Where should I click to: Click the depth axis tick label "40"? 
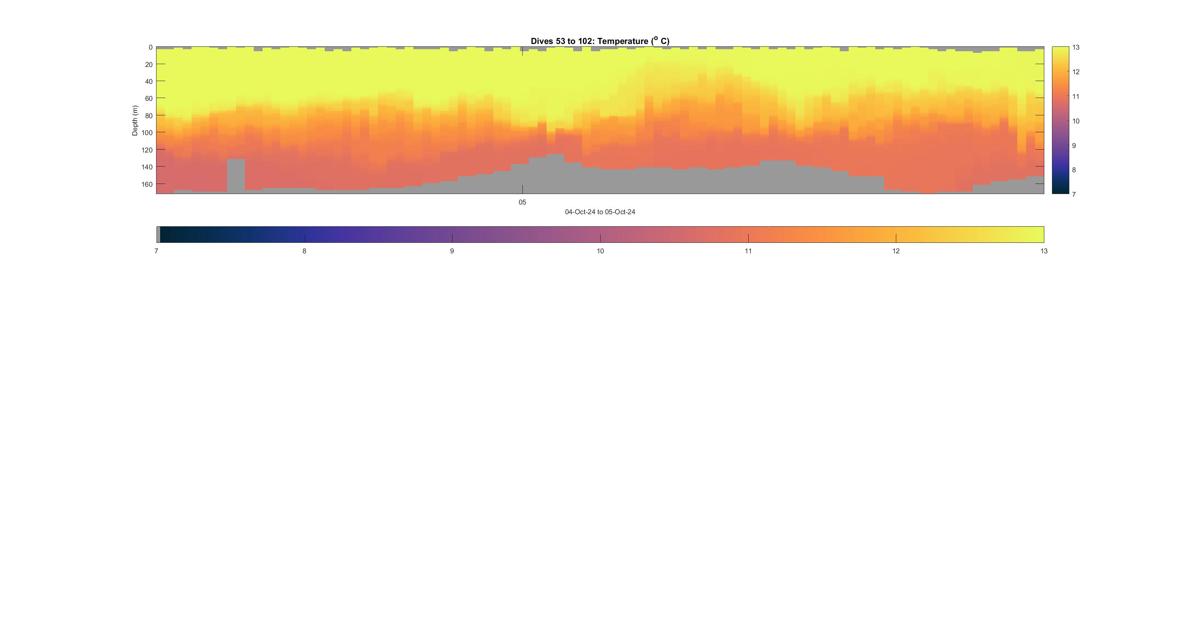[148, 81]
